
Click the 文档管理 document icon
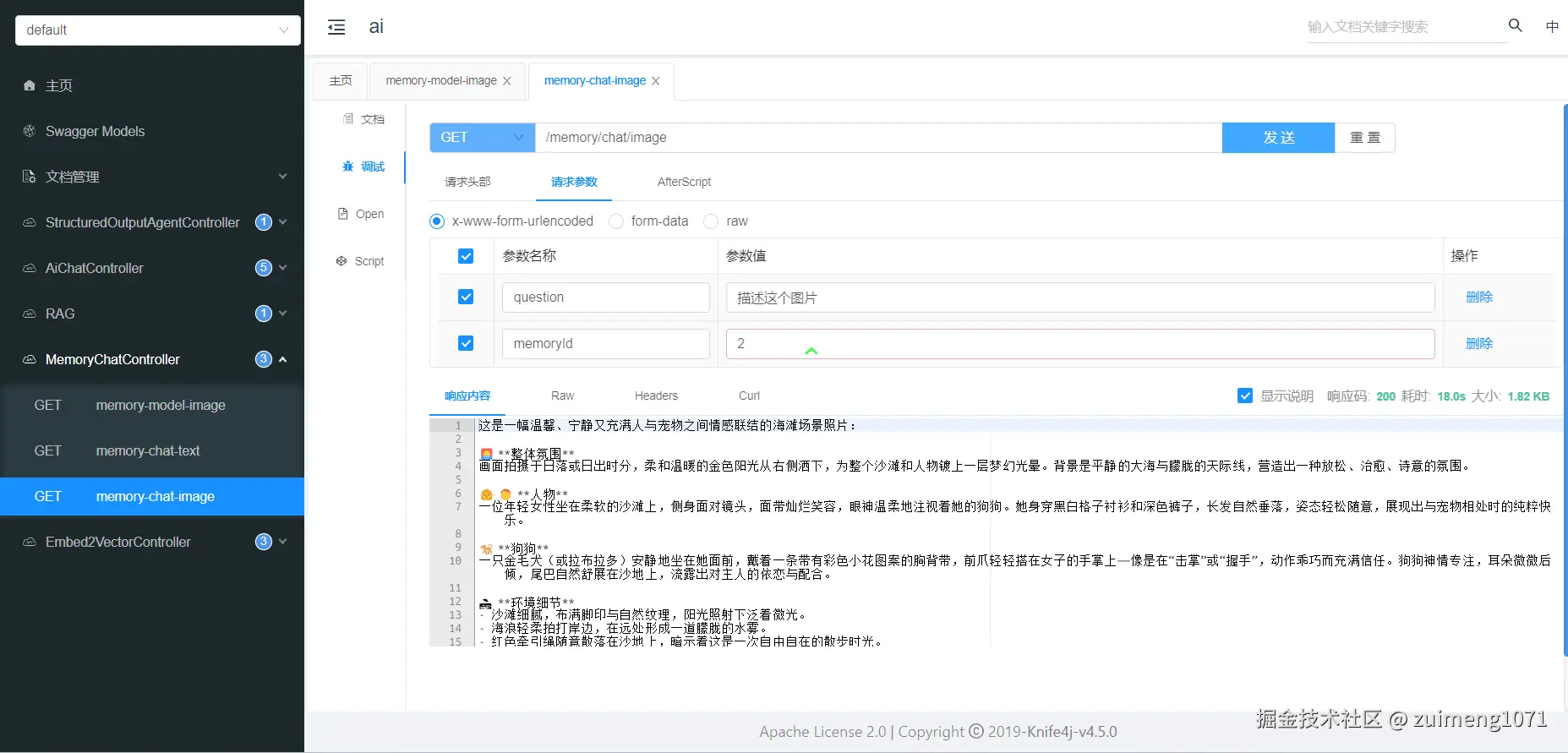tap(30, 177)
